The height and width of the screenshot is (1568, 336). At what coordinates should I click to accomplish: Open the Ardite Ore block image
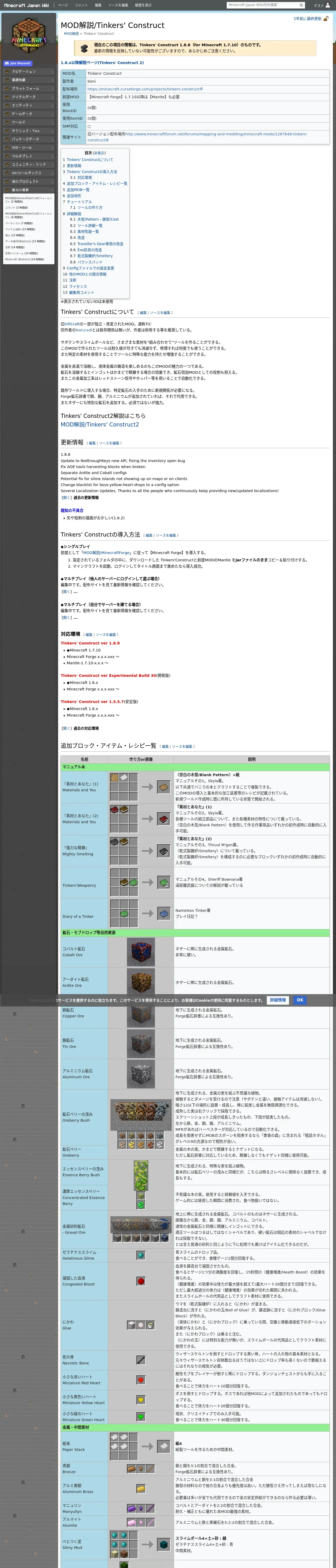tap(141, 982)
